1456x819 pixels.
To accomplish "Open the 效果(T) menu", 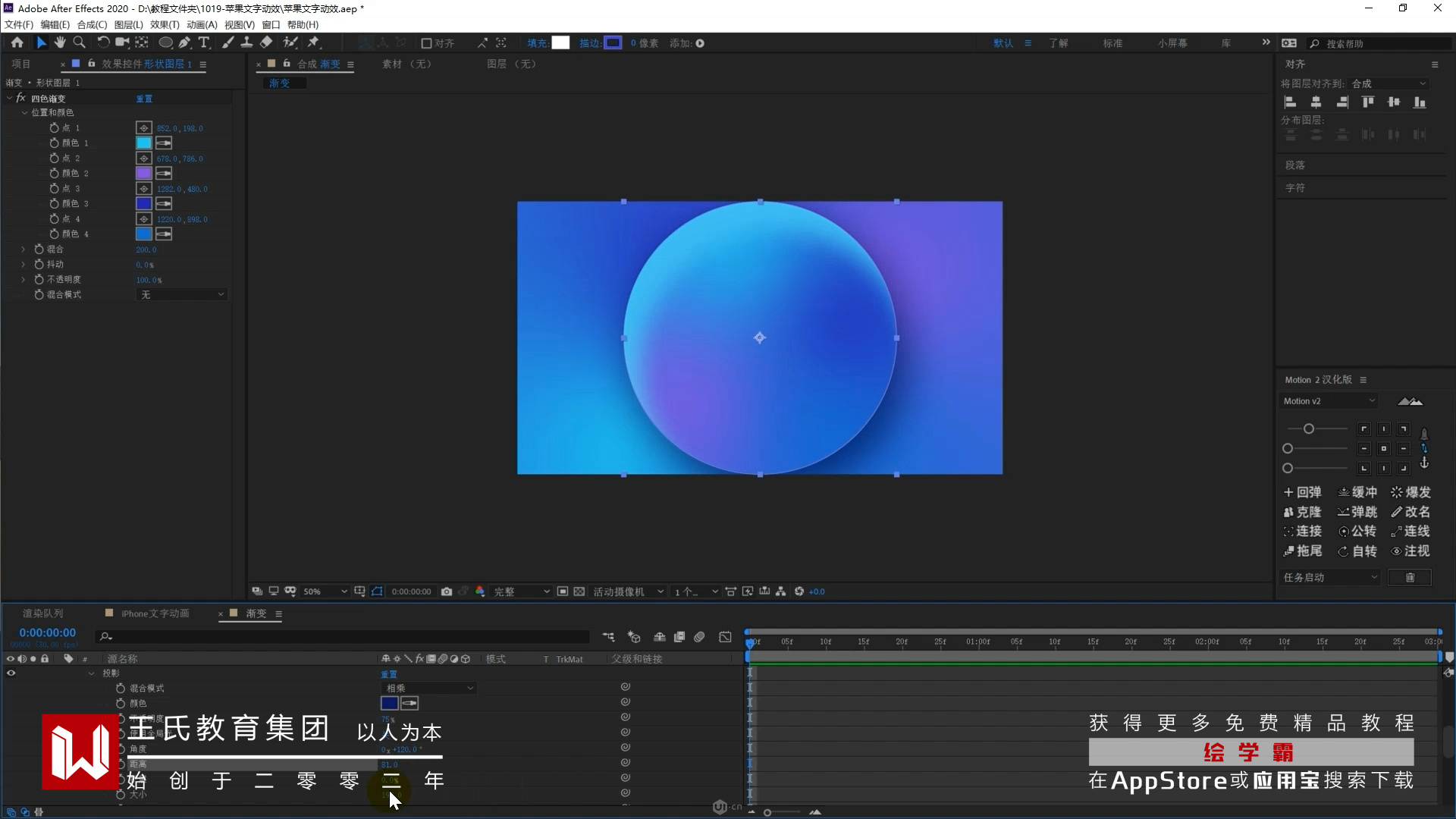I will point(165,25).
